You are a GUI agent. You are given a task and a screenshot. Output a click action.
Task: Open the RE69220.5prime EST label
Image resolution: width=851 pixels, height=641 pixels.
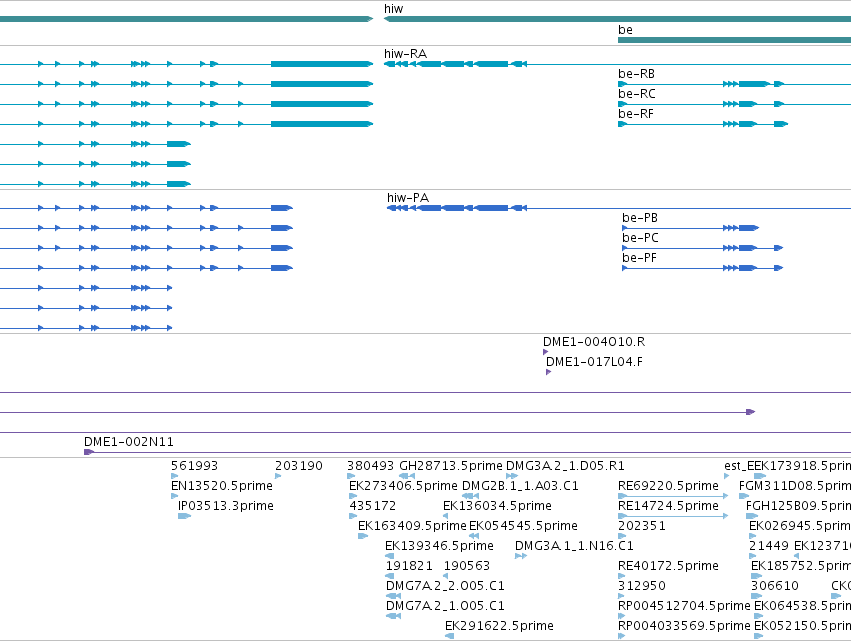tap(668, 486)
